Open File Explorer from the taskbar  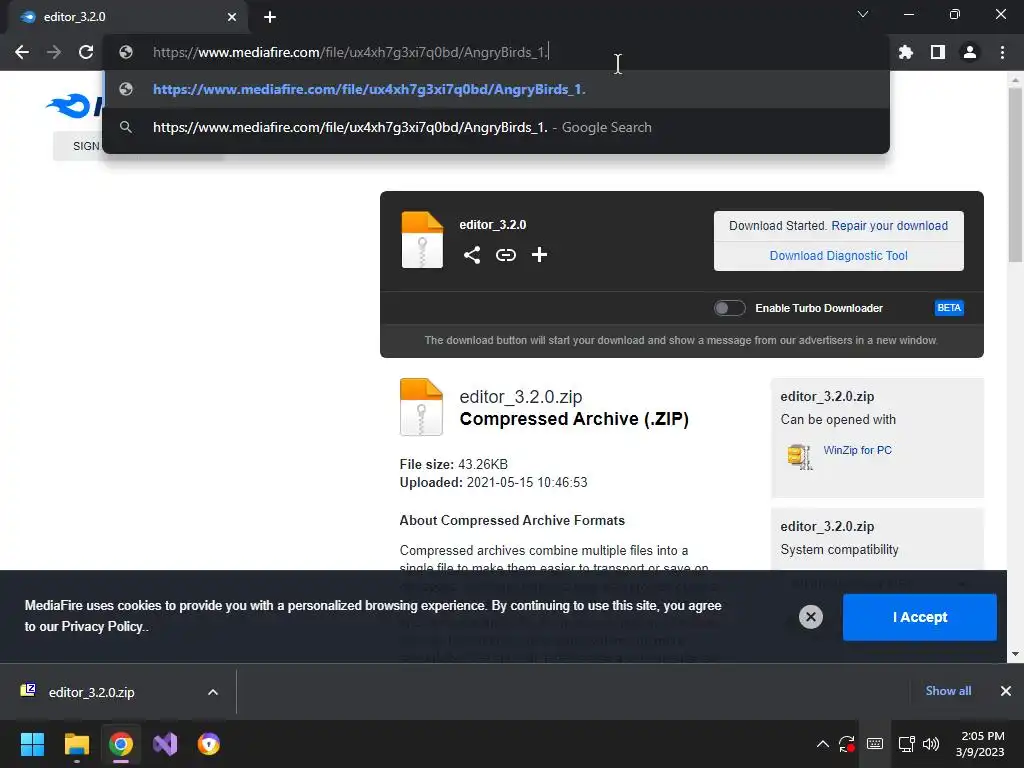coord(76,744)
